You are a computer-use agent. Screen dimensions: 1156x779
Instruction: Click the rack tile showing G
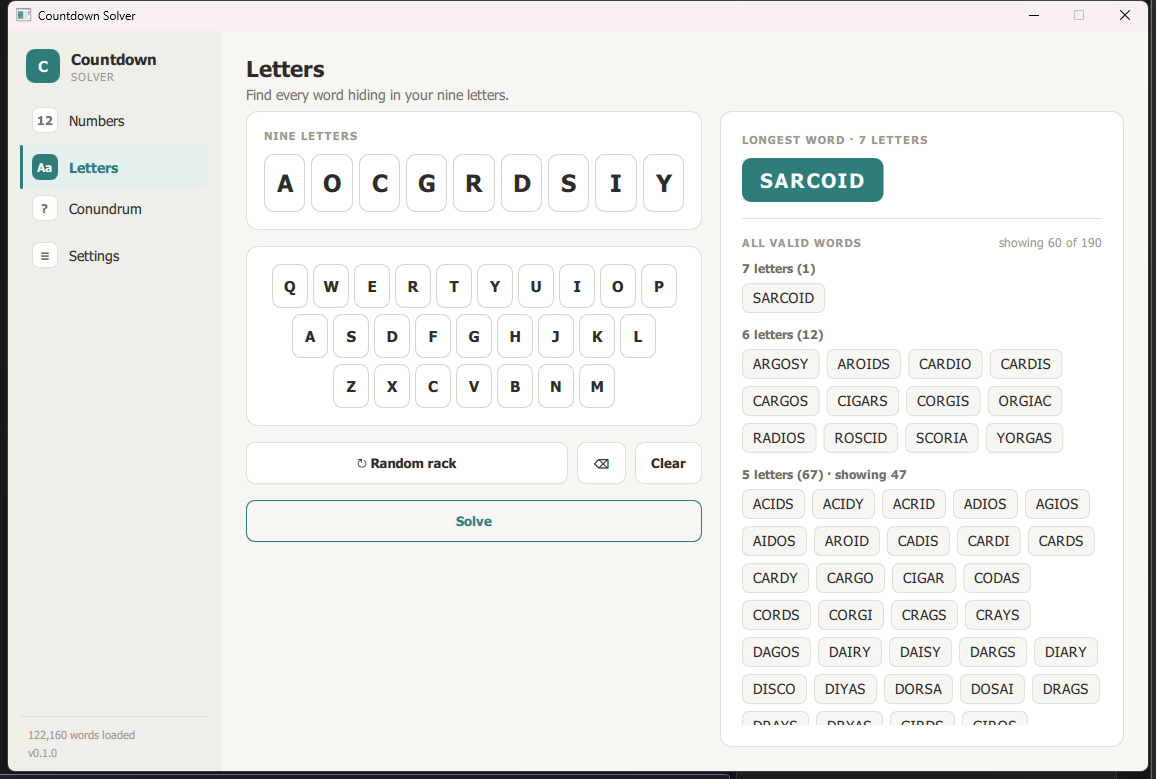(426, 183)
